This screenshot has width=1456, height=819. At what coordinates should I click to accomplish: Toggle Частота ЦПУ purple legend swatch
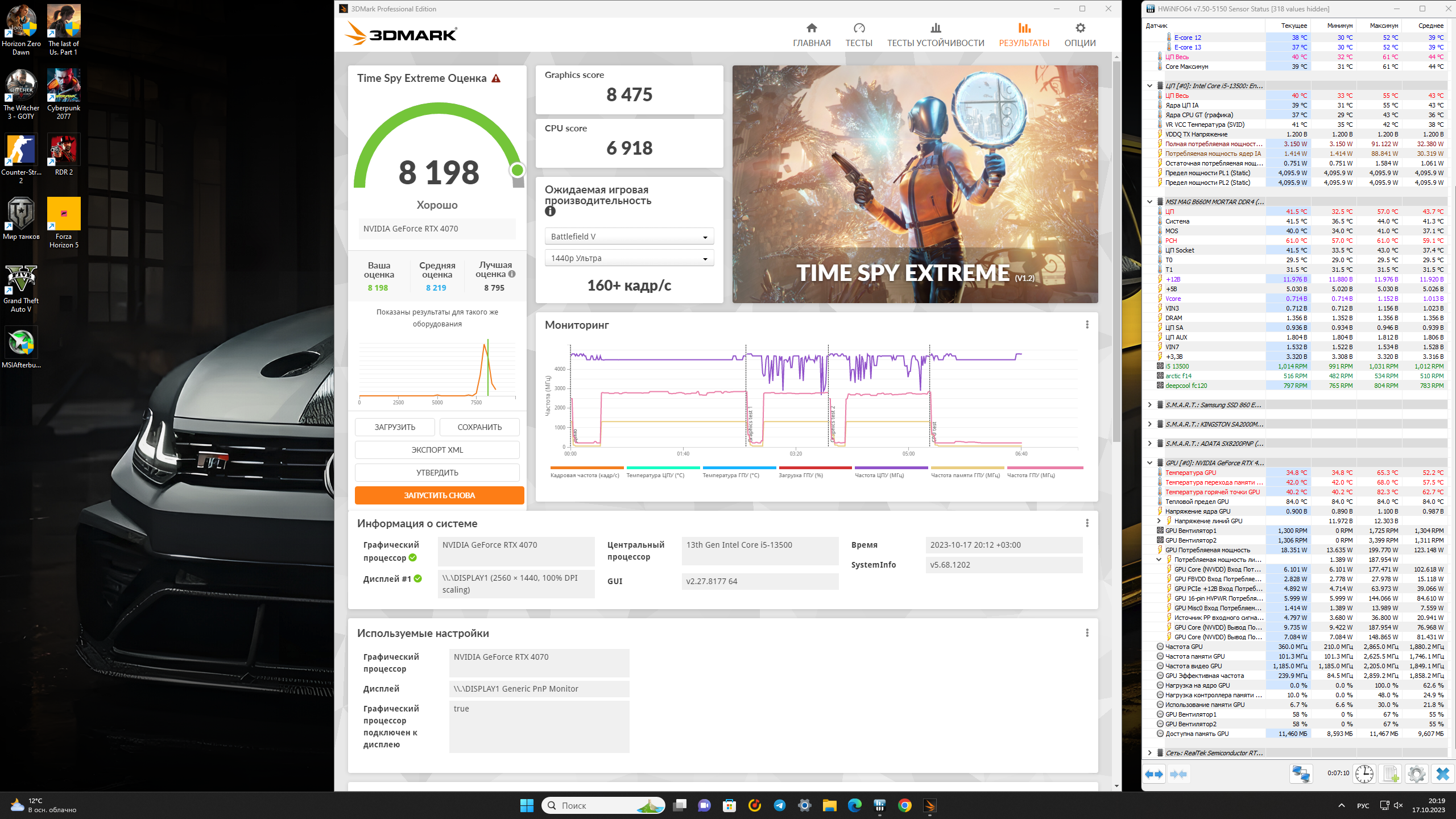click(x=891, y=468)
